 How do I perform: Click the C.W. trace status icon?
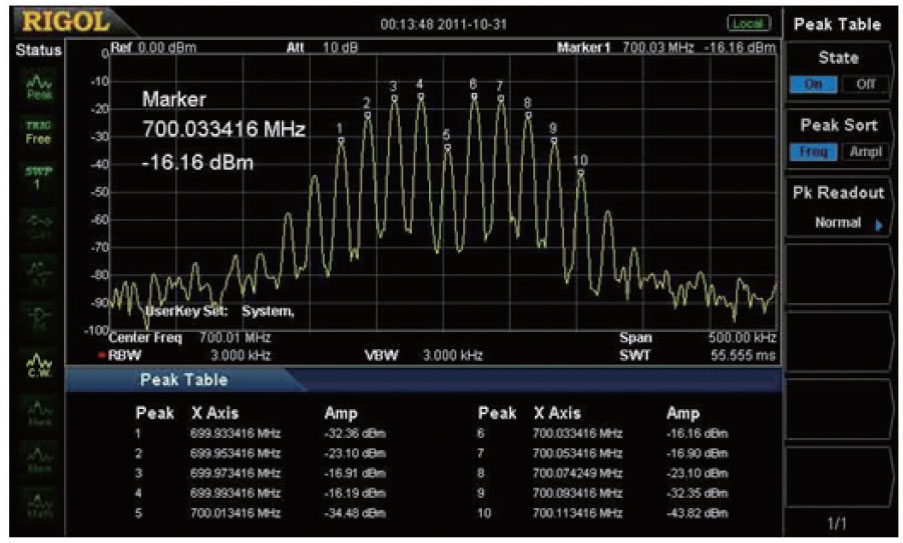tap(36, 369)
